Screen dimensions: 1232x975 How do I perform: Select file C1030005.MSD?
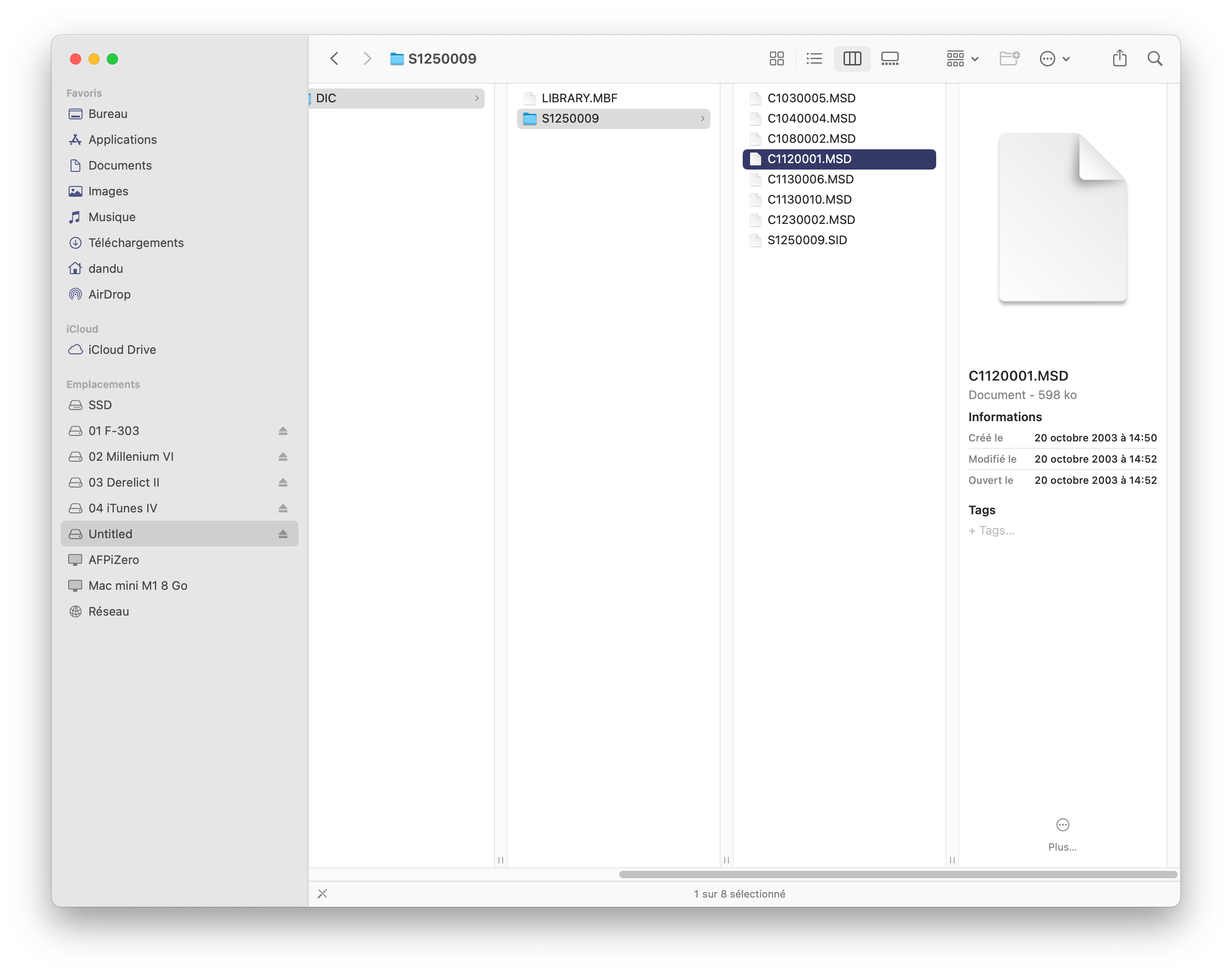(x=839, y=98)
